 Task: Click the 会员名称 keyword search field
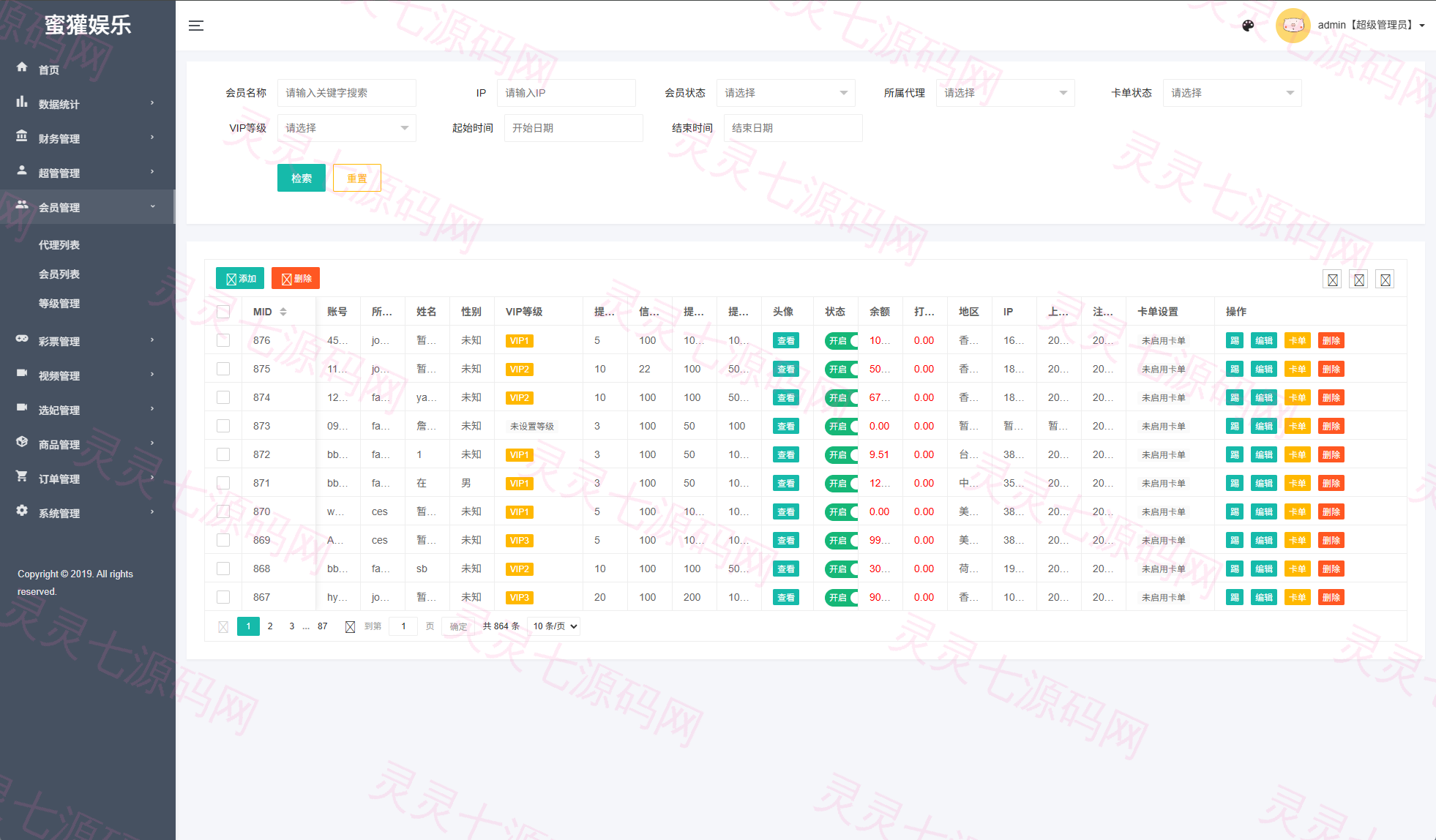point(346,93)
